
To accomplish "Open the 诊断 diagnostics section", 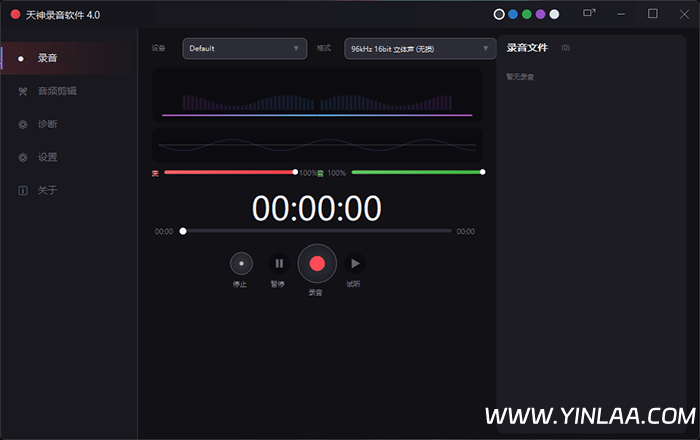I will 69,124.
